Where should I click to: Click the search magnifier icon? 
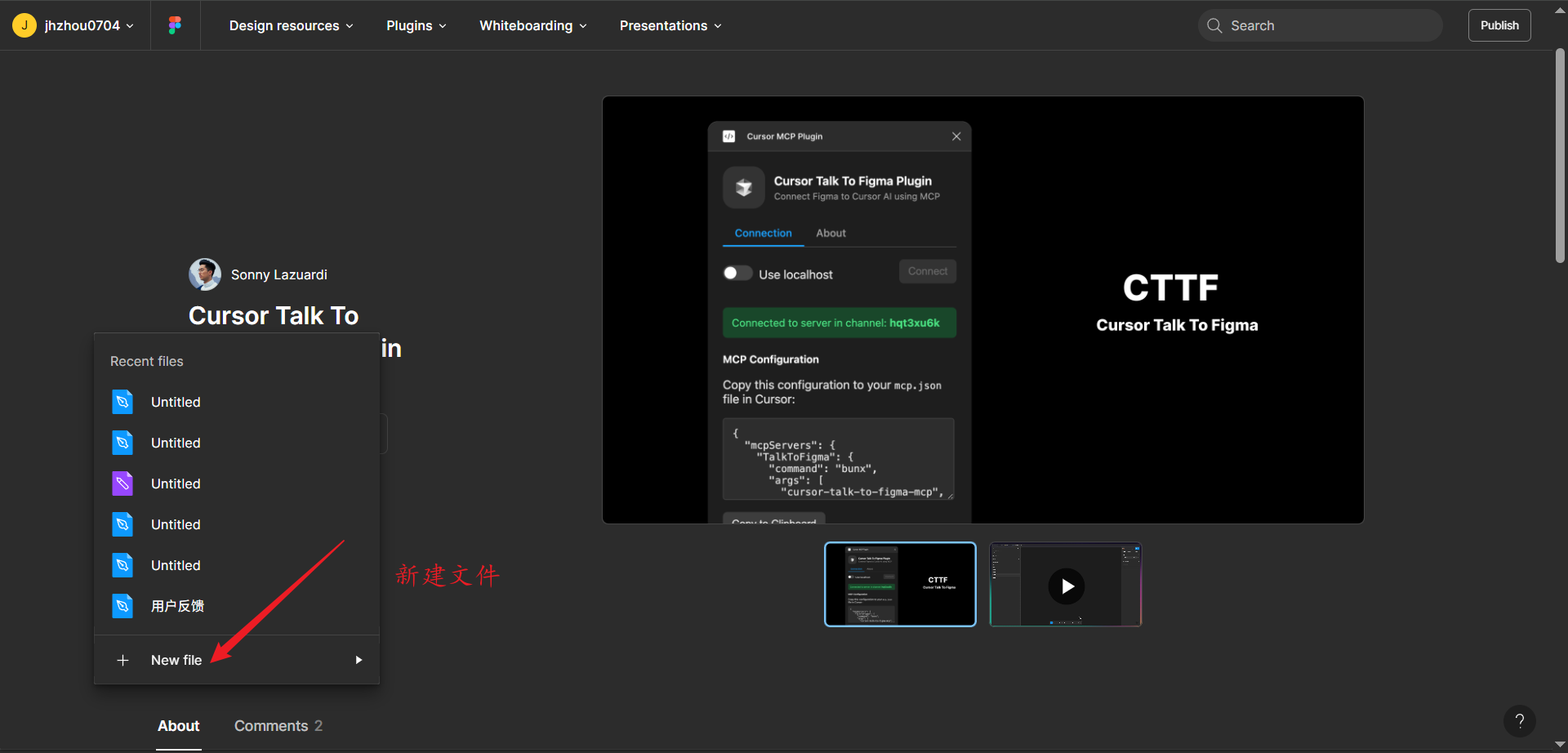(x=1214, y=25)
